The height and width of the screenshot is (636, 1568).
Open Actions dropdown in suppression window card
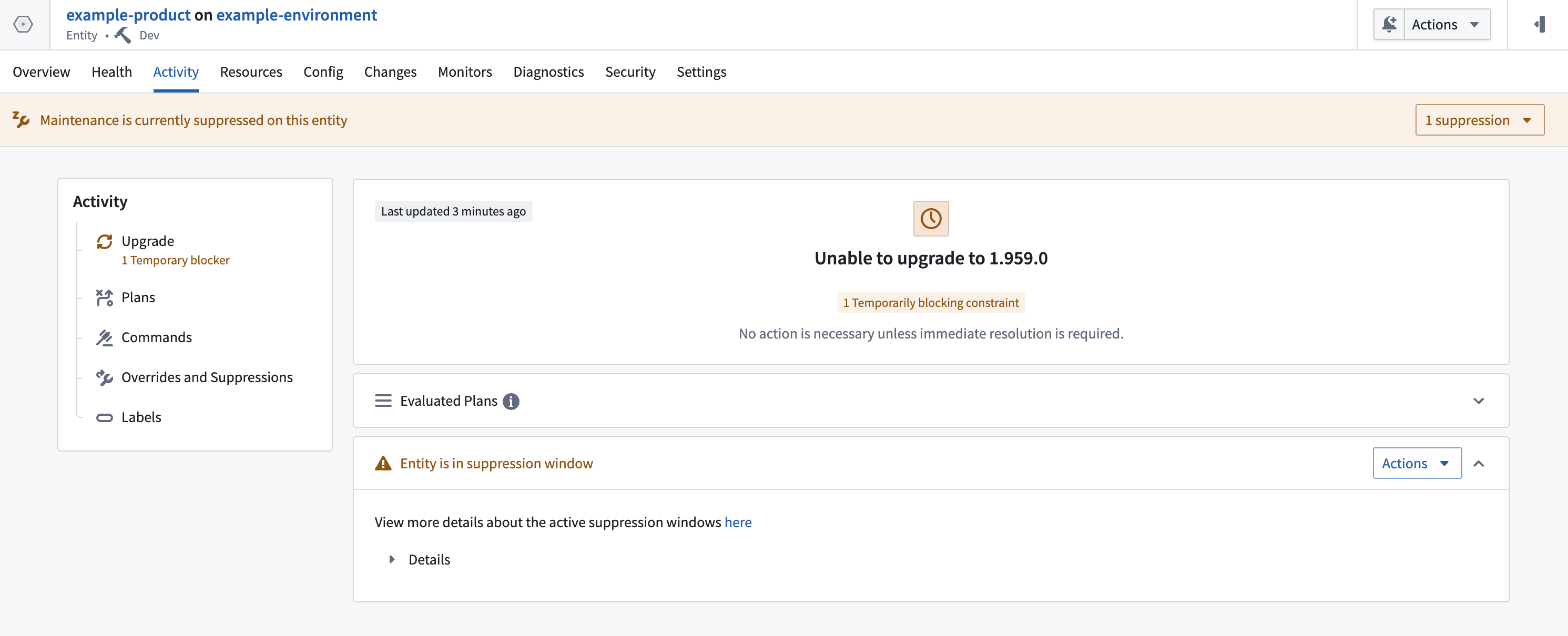pyautogui.click(x=1416, y=464)
